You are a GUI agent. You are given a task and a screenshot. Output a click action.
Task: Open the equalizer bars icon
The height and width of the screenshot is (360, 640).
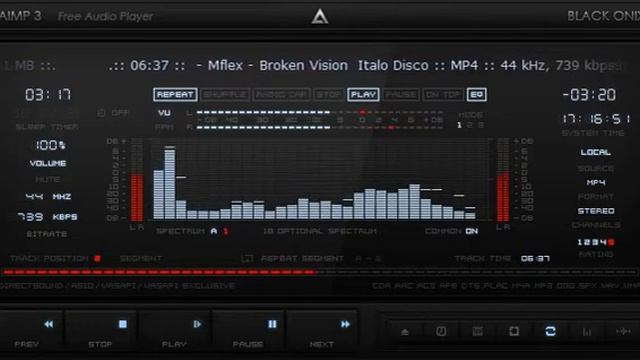coord(587,331)
